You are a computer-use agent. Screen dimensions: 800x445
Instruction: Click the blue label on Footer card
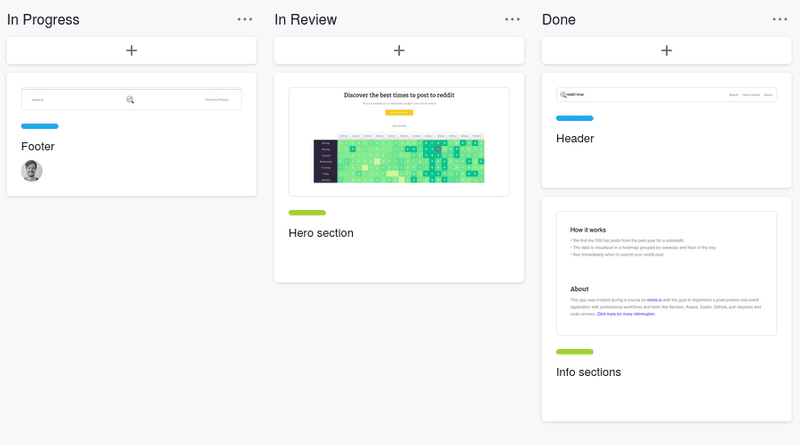[40, 126]
